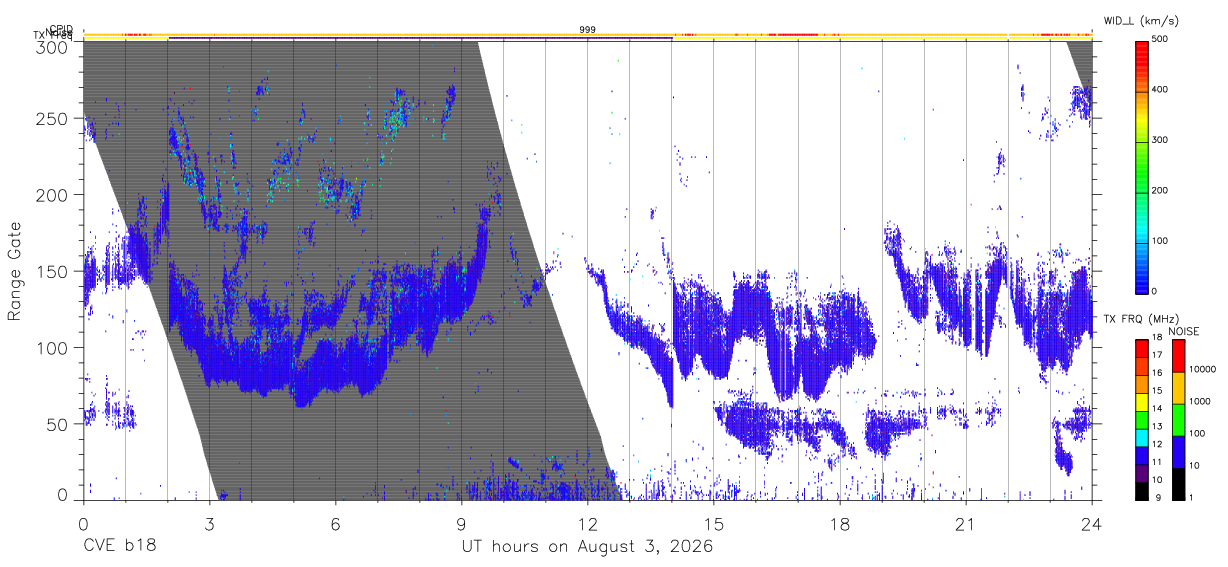Viewport: 1228px width, 567px height.
Task: Click the 'Range Gate' y-axis label
Action: pyautogui.click(x=15, y=272)
